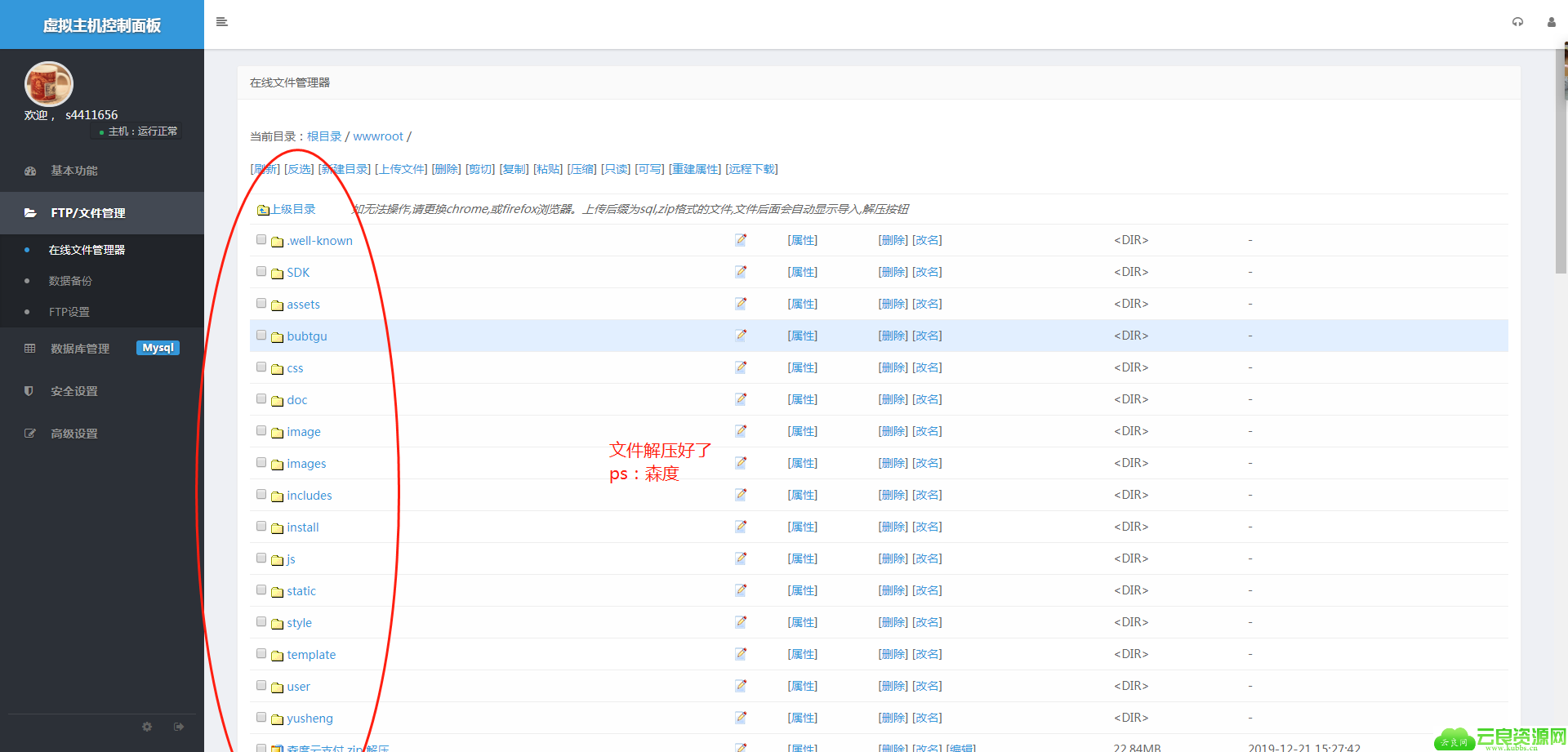Click the edit pencil icon for assets
The height and width of the screenshot is (752, 1568).
[741, 304]
